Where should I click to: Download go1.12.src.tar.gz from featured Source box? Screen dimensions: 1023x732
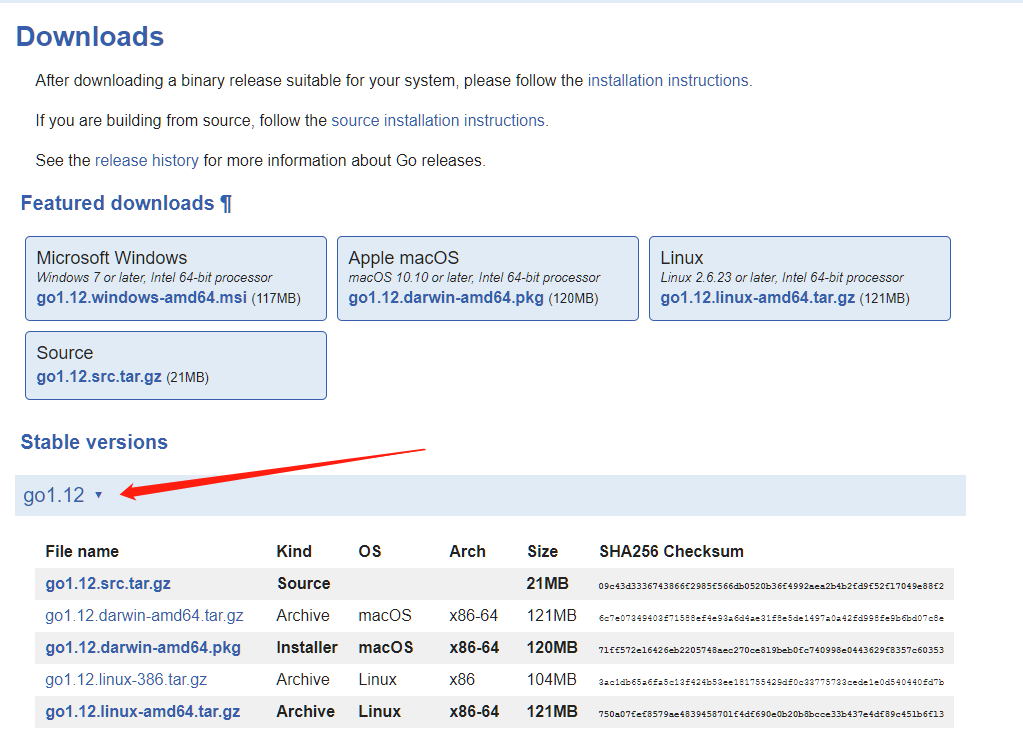coord(99,377)
